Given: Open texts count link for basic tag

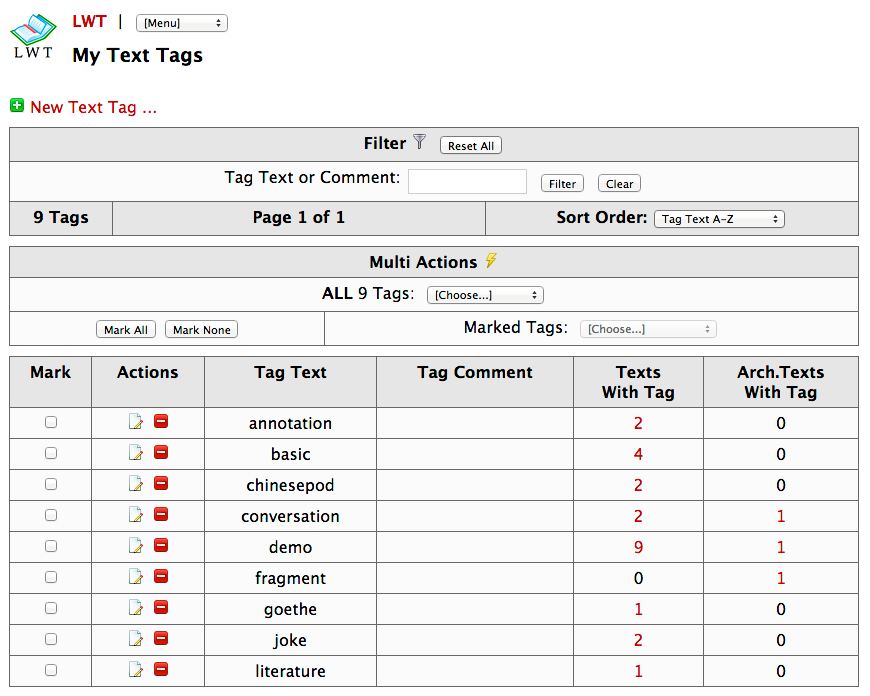Looking at the screenshot, I should (638, 454).
